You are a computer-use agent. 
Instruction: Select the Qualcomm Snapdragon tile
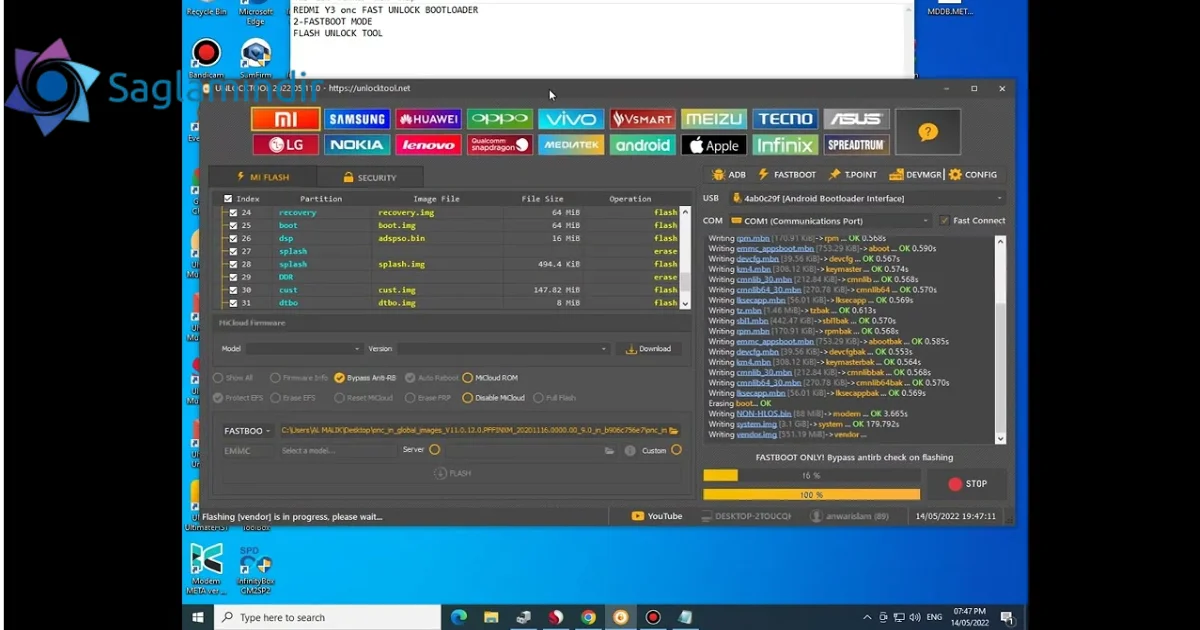(500, 145)
